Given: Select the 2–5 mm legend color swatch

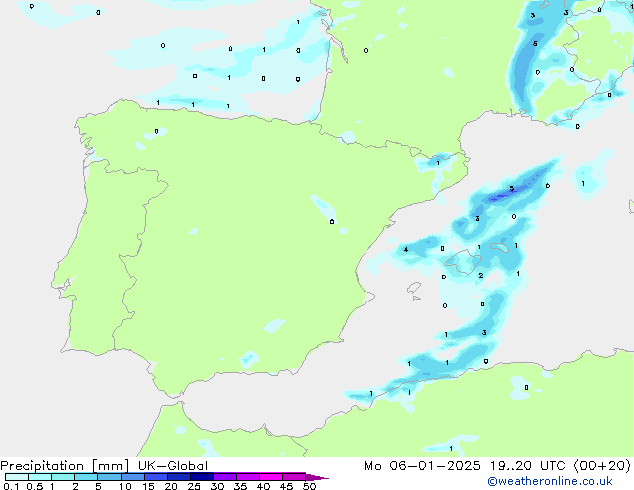Looking at the screenshot, I should (86, 477).
